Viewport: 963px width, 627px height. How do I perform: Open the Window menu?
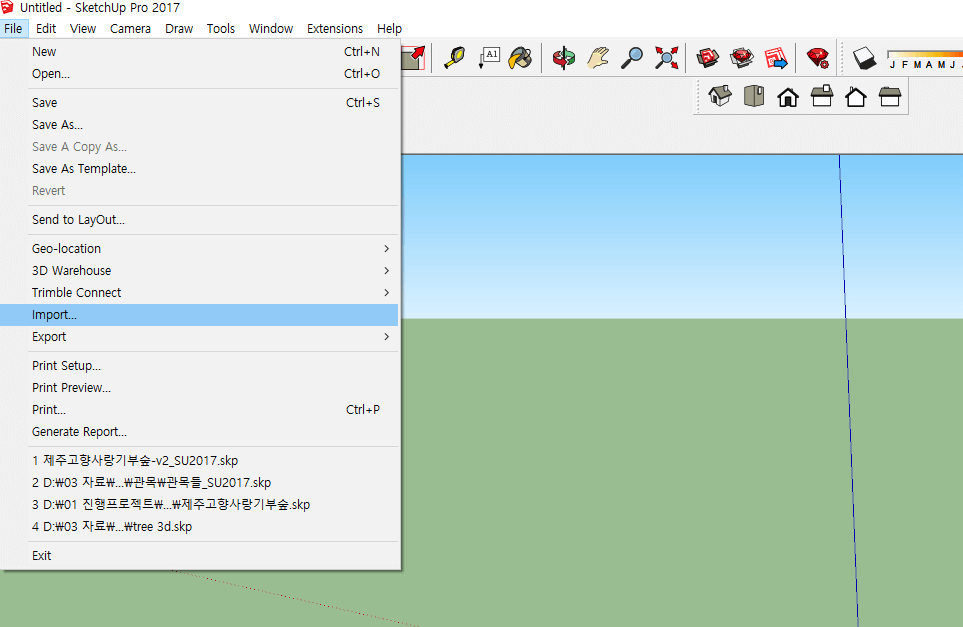click(x=271, y=28)
